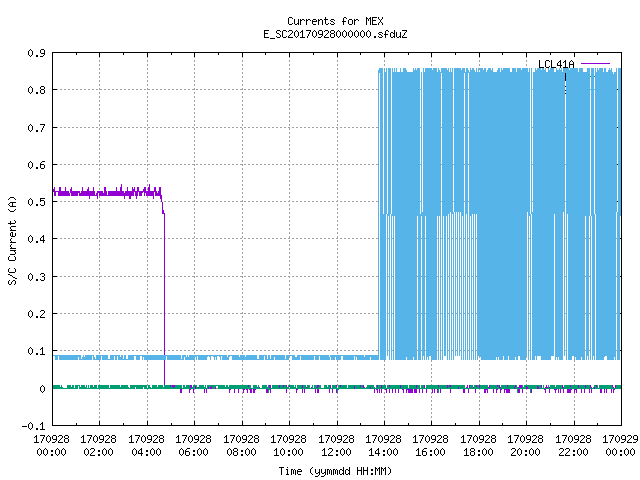Click the green trace along zero current
The width and height of the screenshot is (640, 480).
[337, 387]
